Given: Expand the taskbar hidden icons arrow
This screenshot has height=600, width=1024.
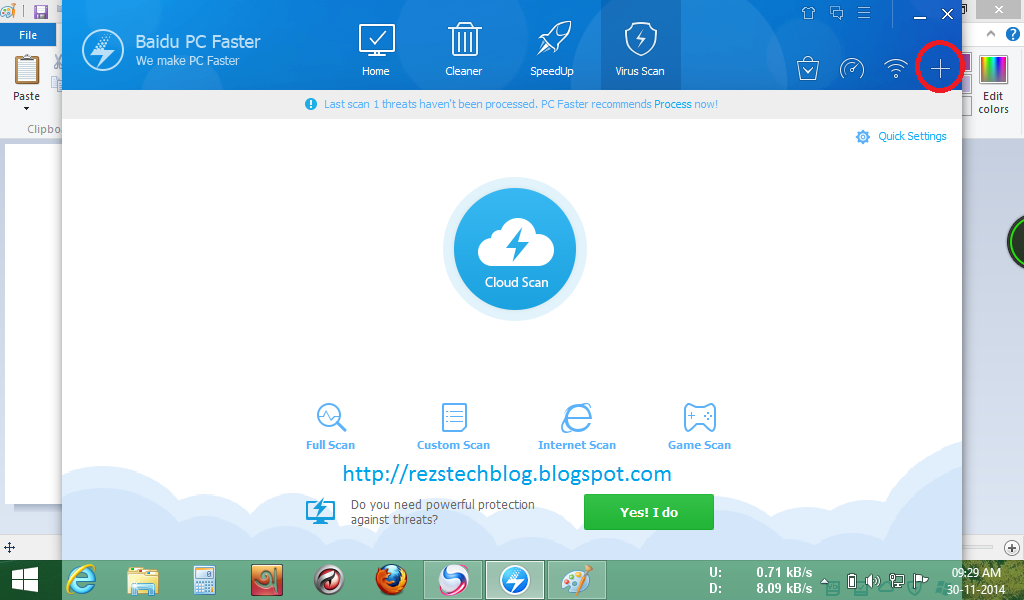Looking at the screenshot, I should 825,580.
